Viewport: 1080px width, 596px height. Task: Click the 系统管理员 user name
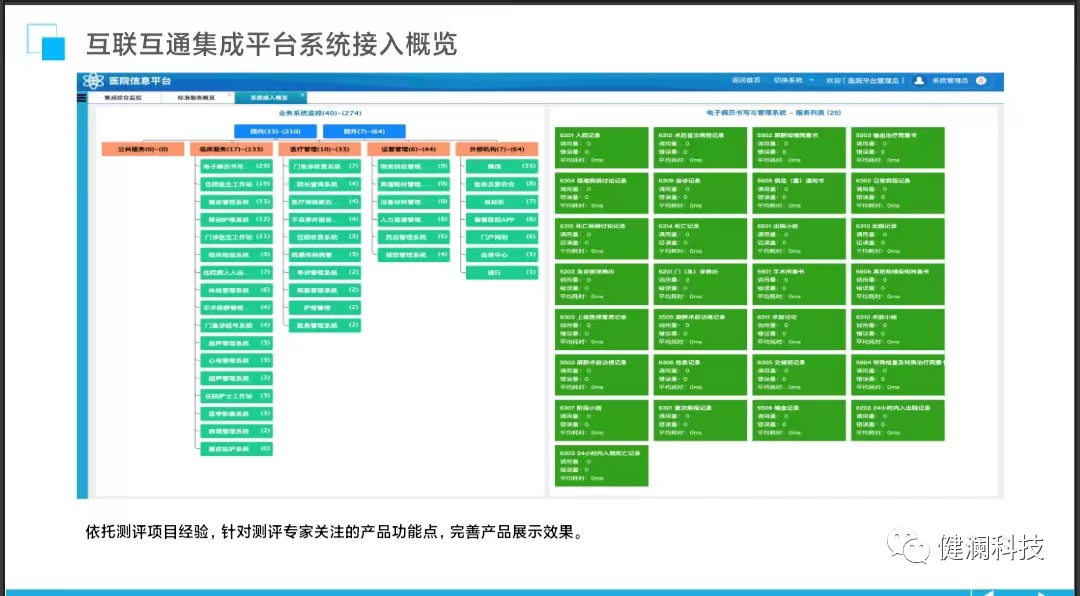point(950,81)
